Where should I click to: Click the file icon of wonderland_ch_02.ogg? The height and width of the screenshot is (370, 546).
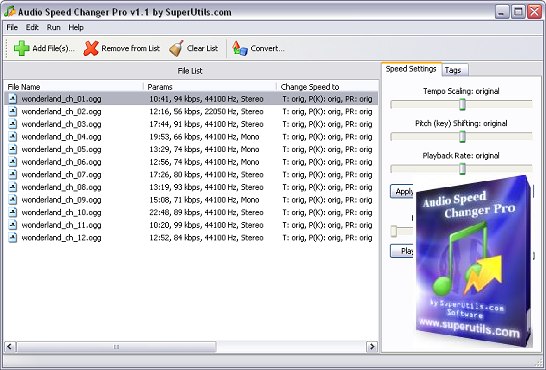click(x=13, y=111)
